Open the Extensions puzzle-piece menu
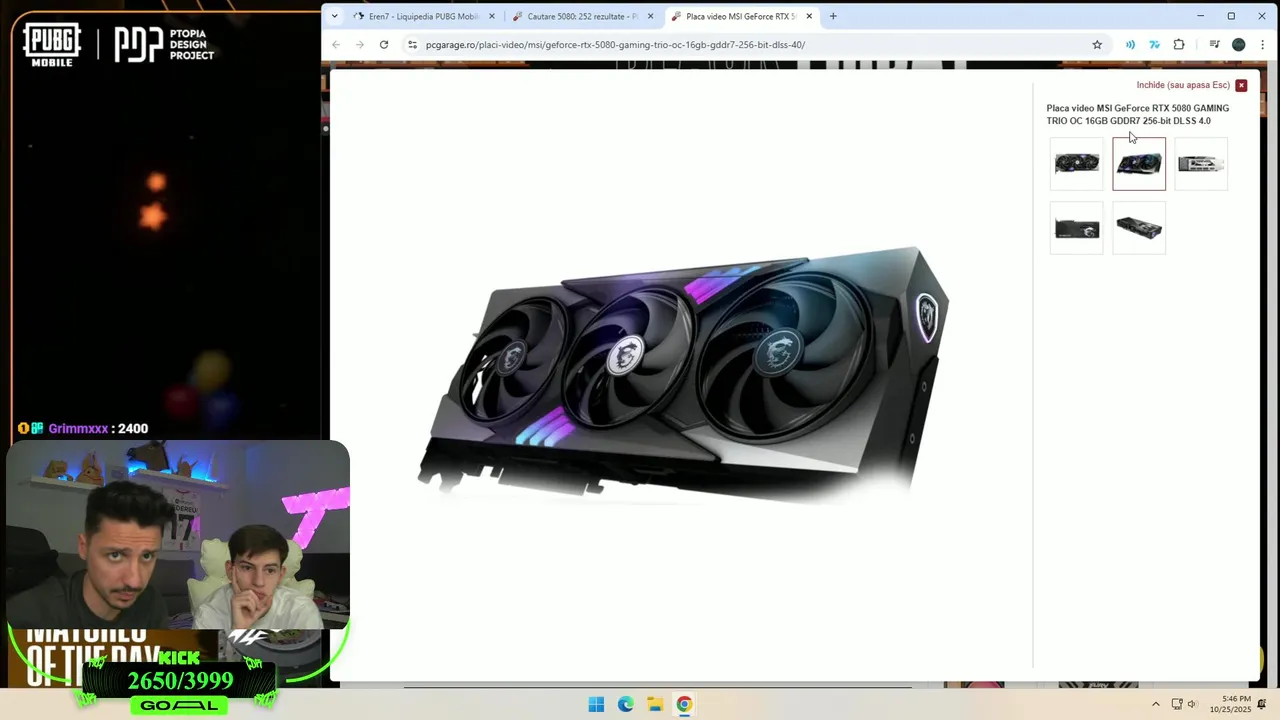 pyautogui.click(x=1179, y=45)
